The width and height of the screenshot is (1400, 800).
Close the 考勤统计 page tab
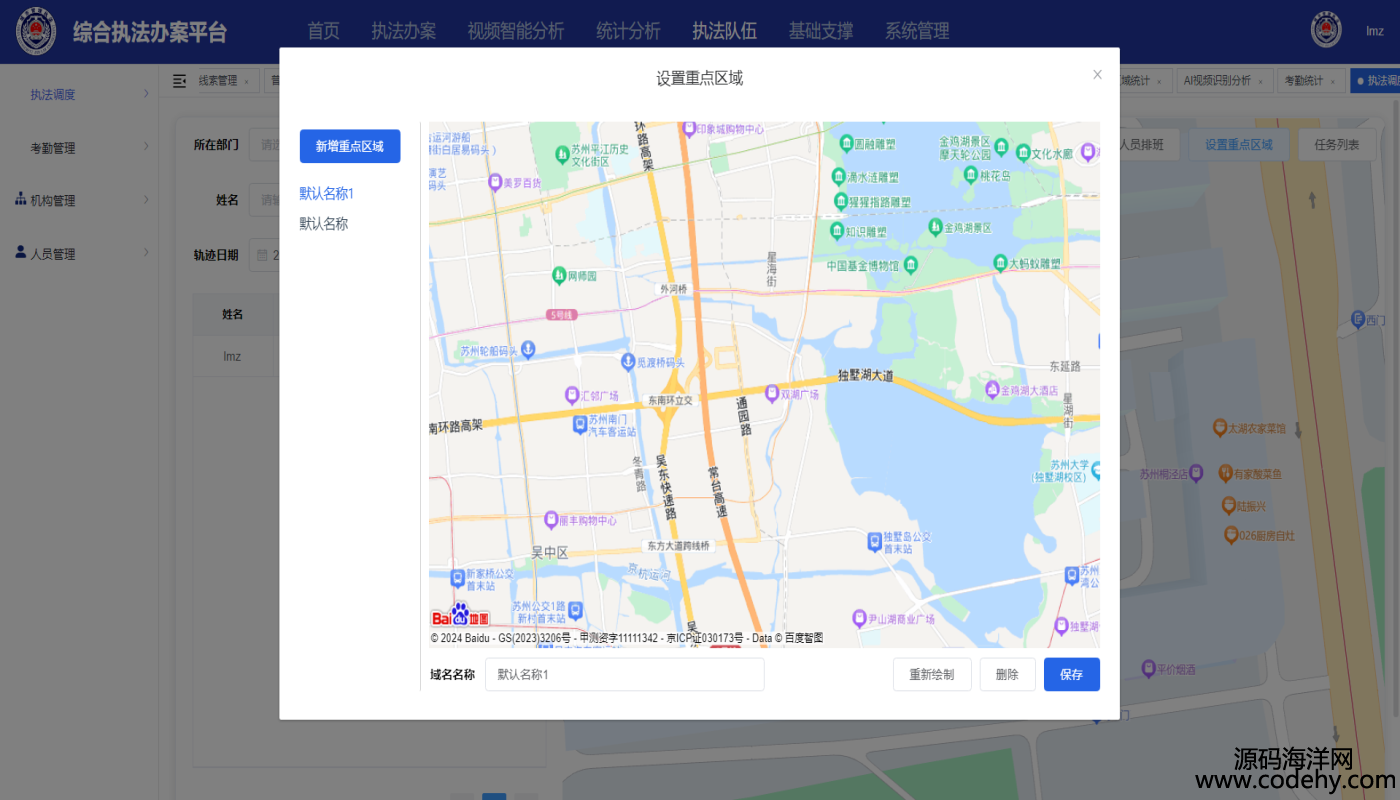pyautogui.click(x=1335, y=82)
